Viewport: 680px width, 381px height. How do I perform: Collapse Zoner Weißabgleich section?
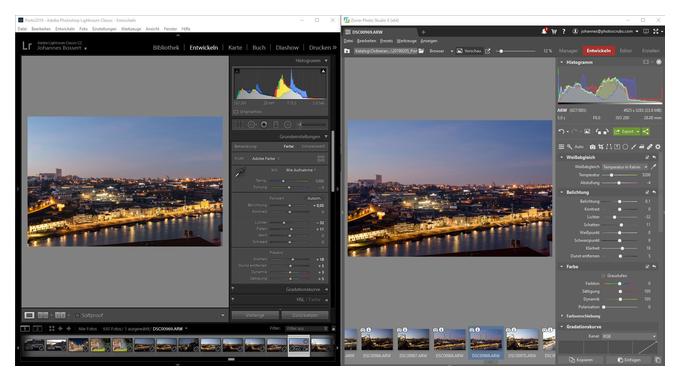[562, 157]
